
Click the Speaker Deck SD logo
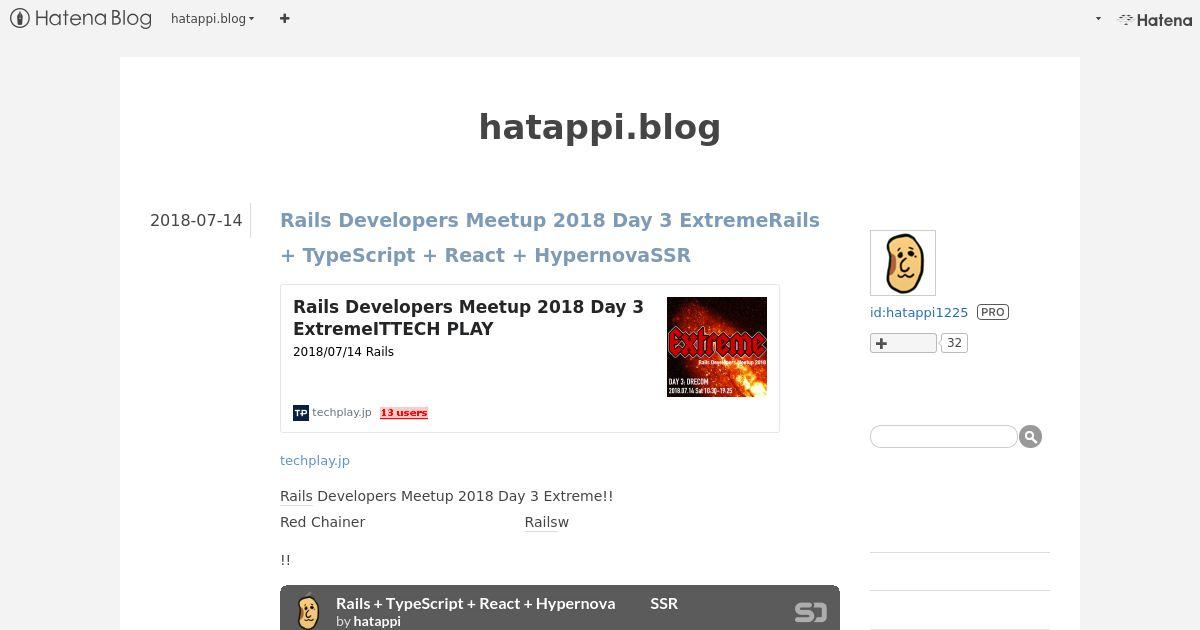(811, 612)
